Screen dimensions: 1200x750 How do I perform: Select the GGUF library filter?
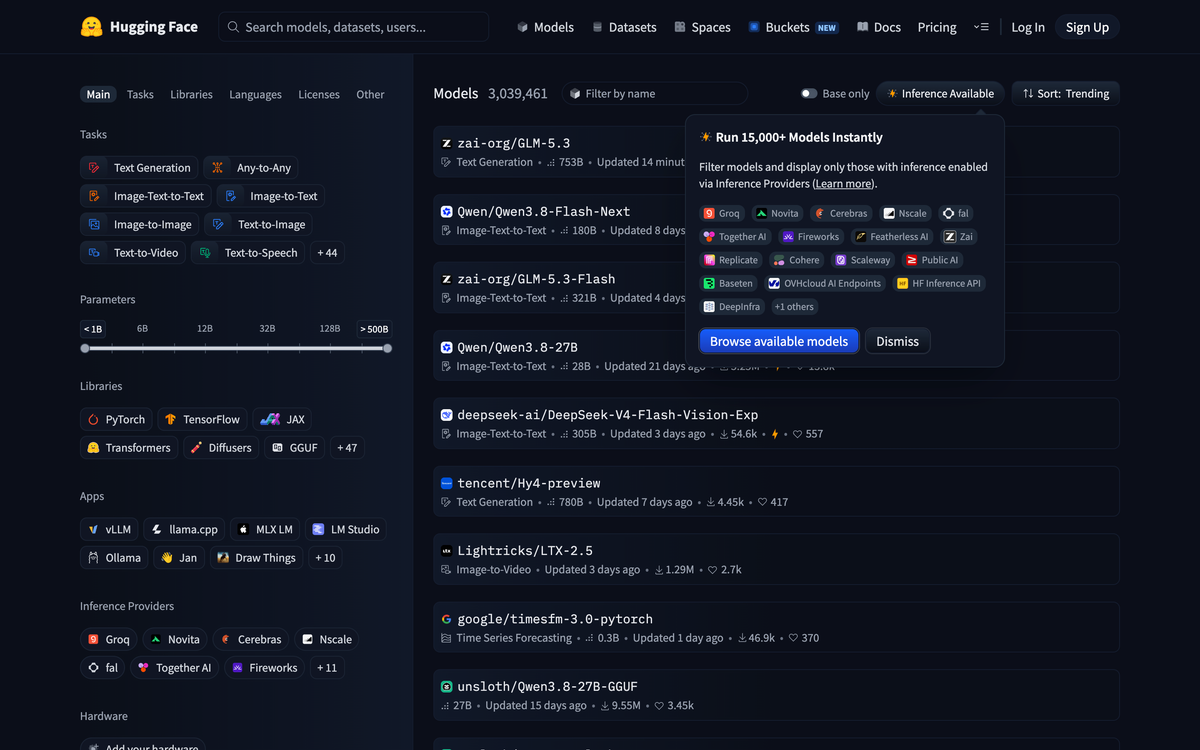click(295, 448)
